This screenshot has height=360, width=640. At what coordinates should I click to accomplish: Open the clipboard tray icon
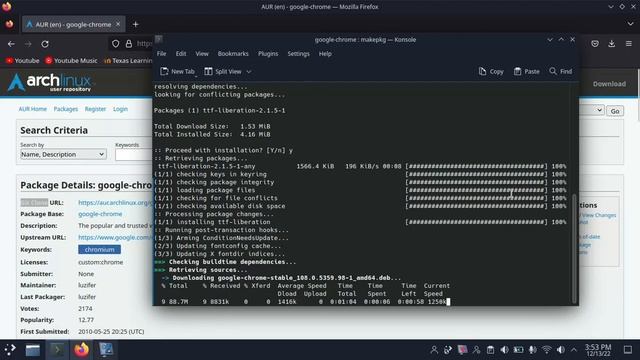point(490,350)
